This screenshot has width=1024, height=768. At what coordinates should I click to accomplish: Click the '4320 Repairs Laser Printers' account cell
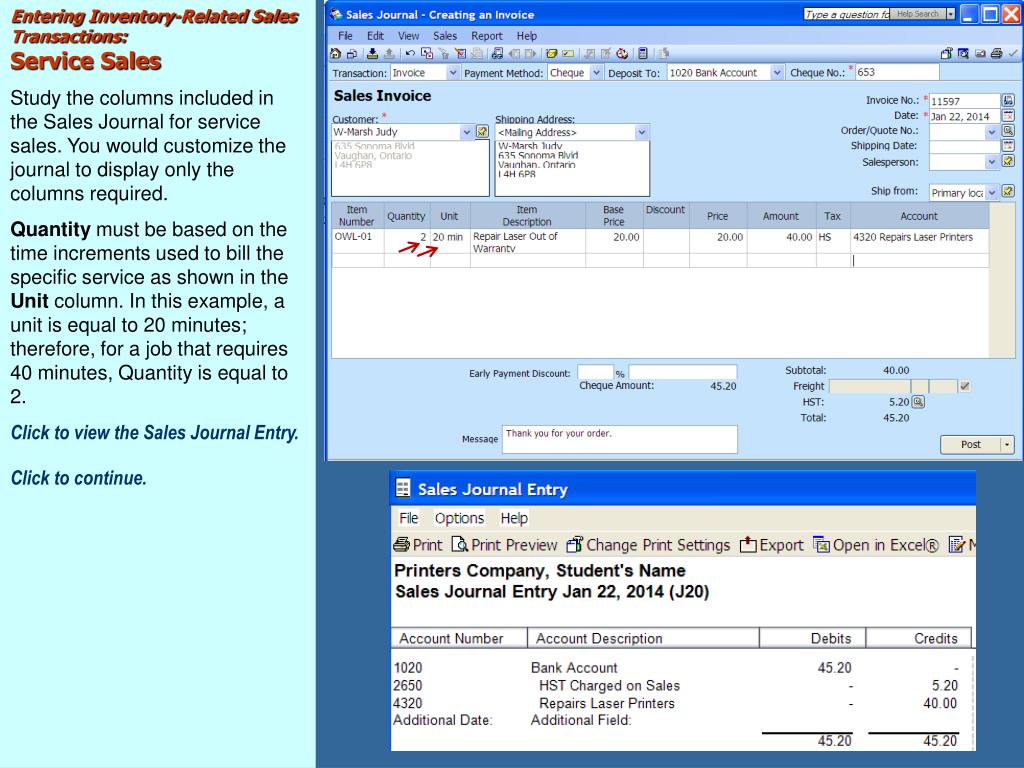(x=920, y=241)
